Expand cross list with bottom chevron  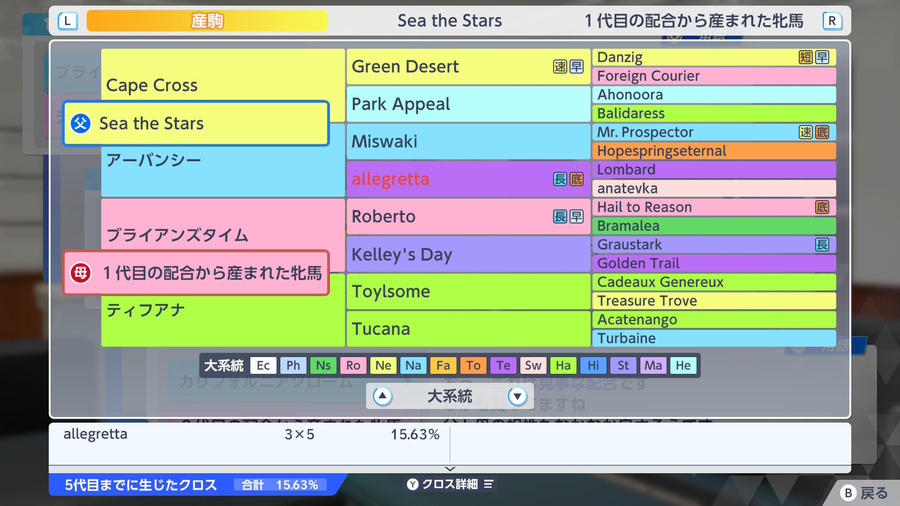(x=450, y=469)
